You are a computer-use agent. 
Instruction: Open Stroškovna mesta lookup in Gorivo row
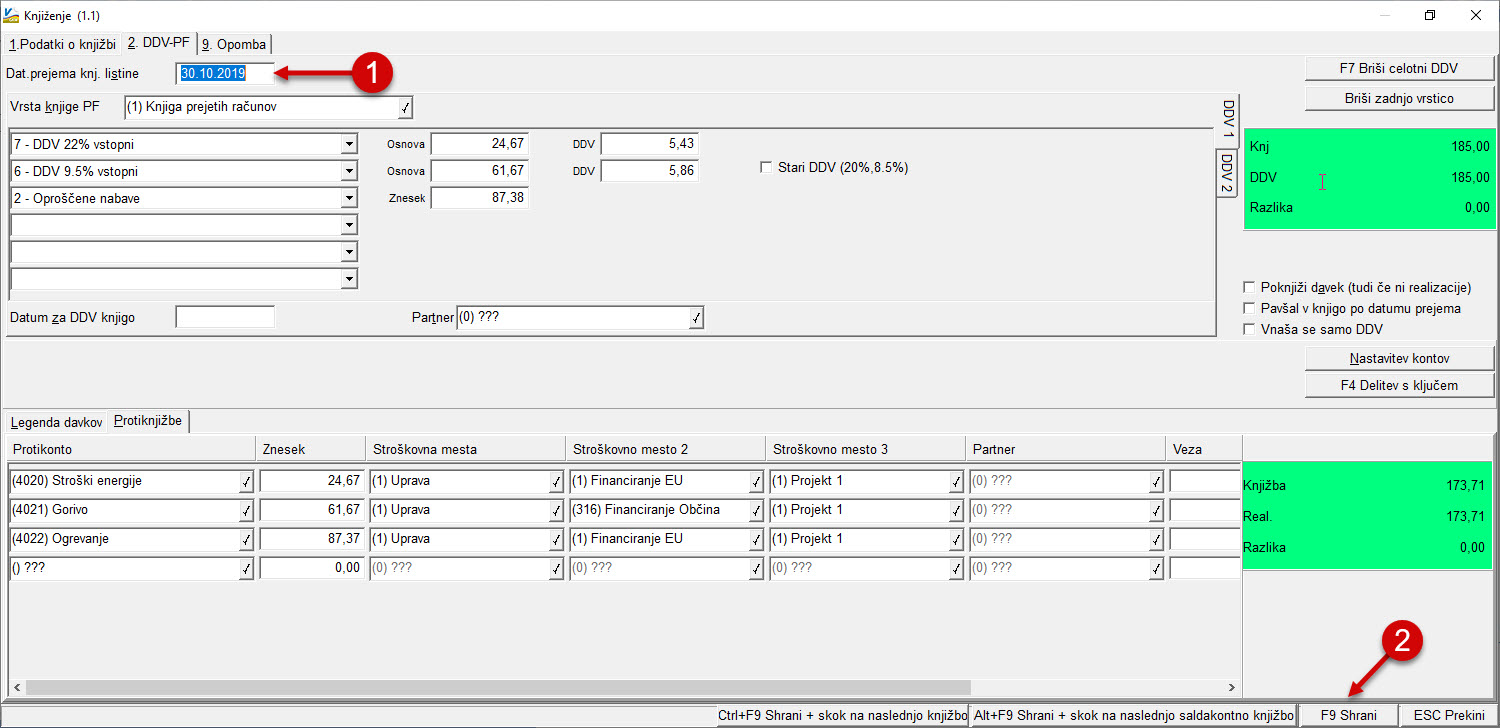pos(556,511)
